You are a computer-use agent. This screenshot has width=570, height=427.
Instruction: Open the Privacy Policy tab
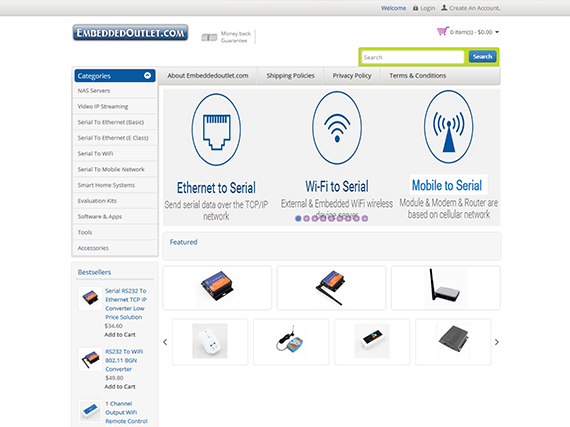(x=352, y=76)
